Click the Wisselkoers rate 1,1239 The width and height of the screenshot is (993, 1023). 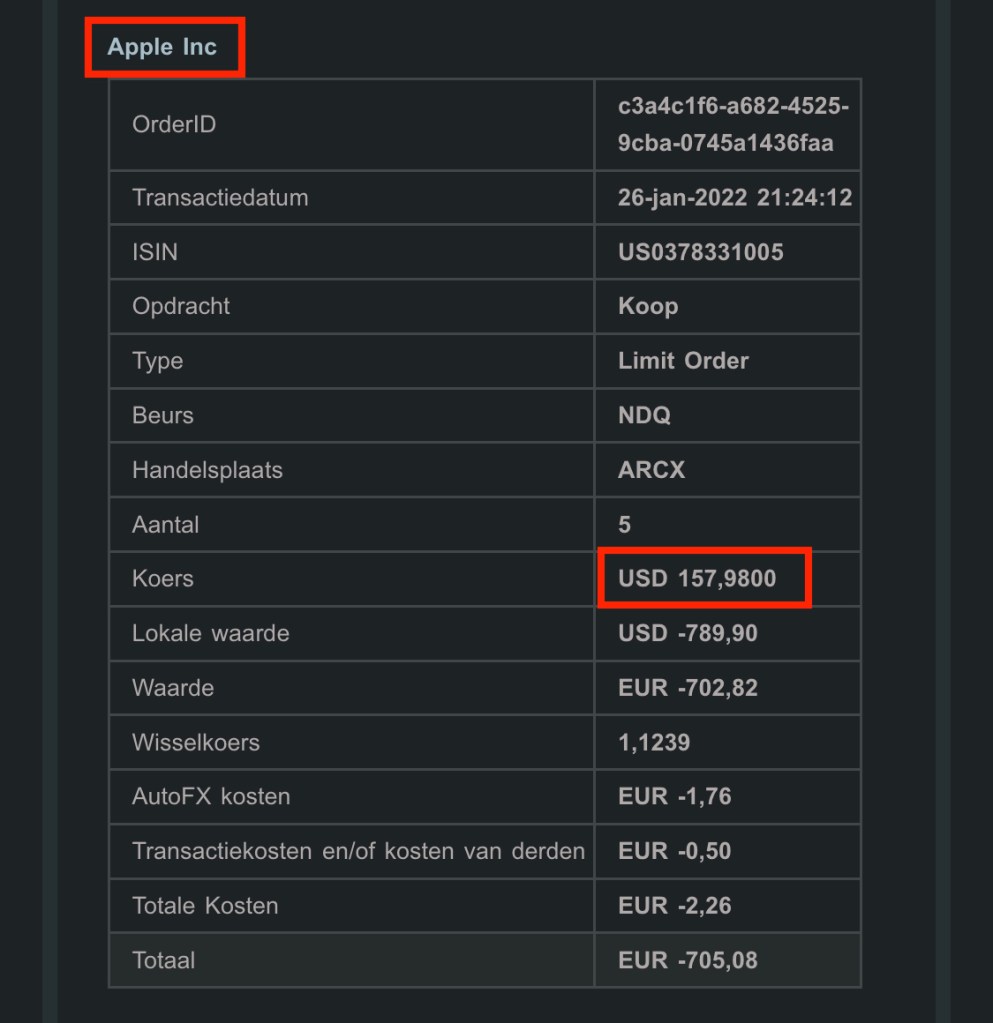pyautogui.click(x=654, y=743)
